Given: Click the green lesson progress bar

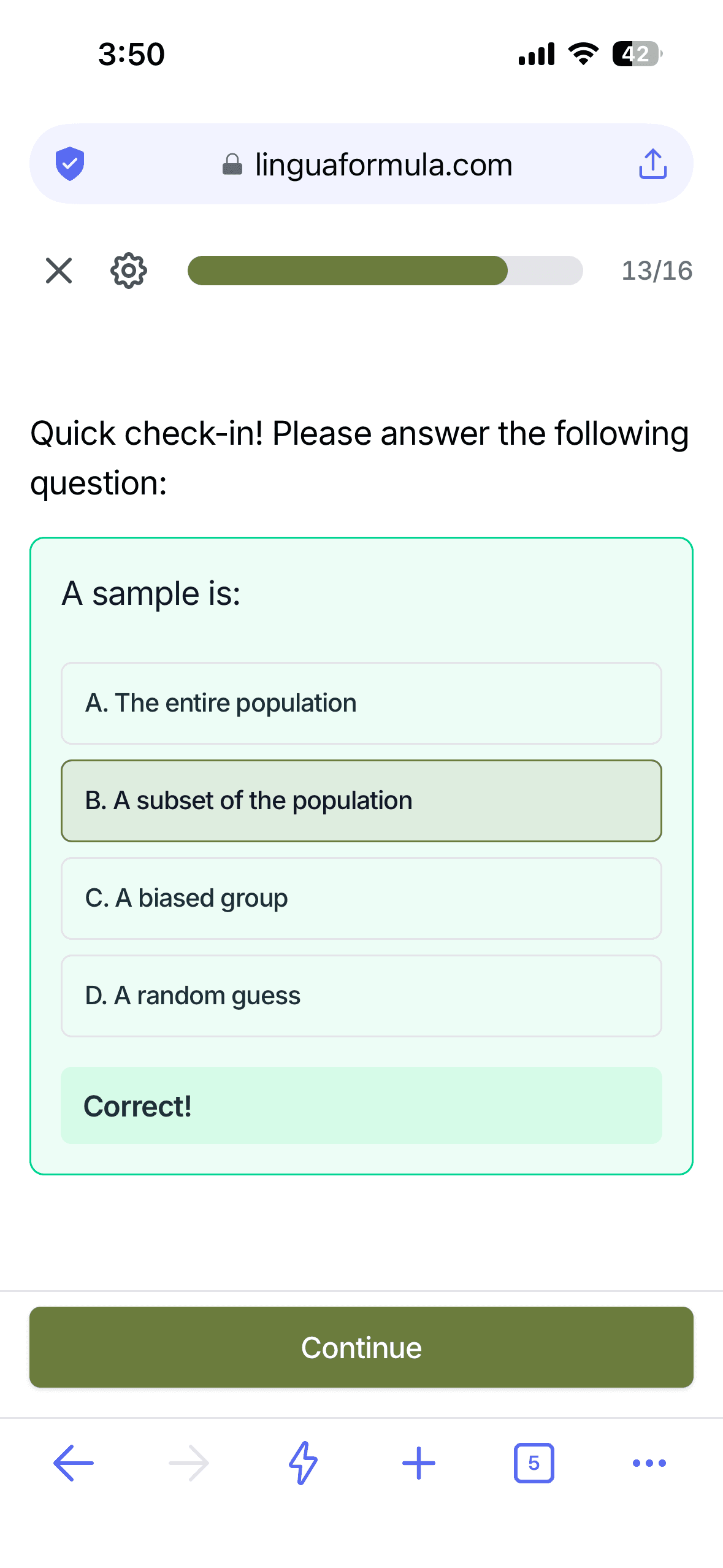Looking at the screenshot, I should click(x=385, y=271).
